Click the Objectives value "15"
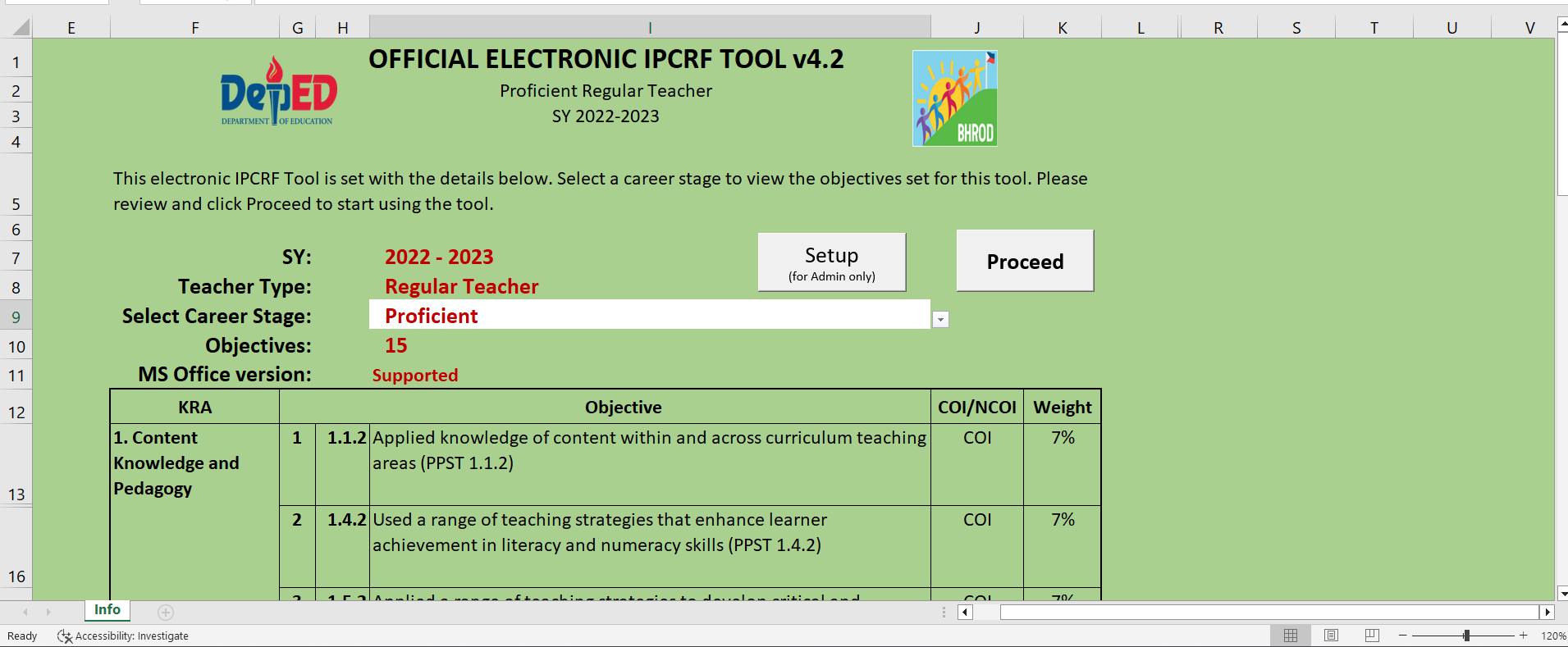Screen dimensions: 1568x647 tap(395, 345)
